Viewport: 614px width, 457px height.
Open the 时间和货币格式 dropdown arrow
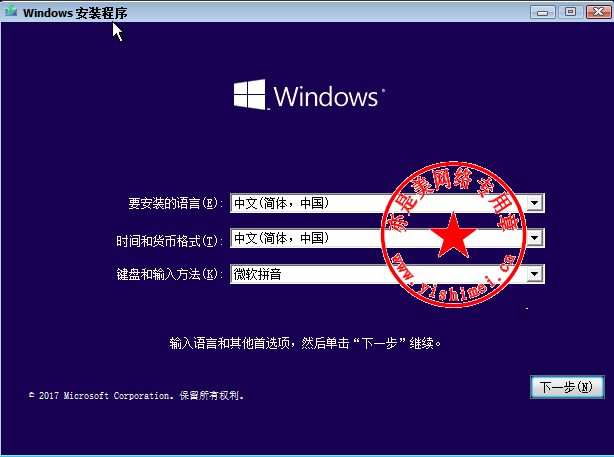[x=535, y=238]
